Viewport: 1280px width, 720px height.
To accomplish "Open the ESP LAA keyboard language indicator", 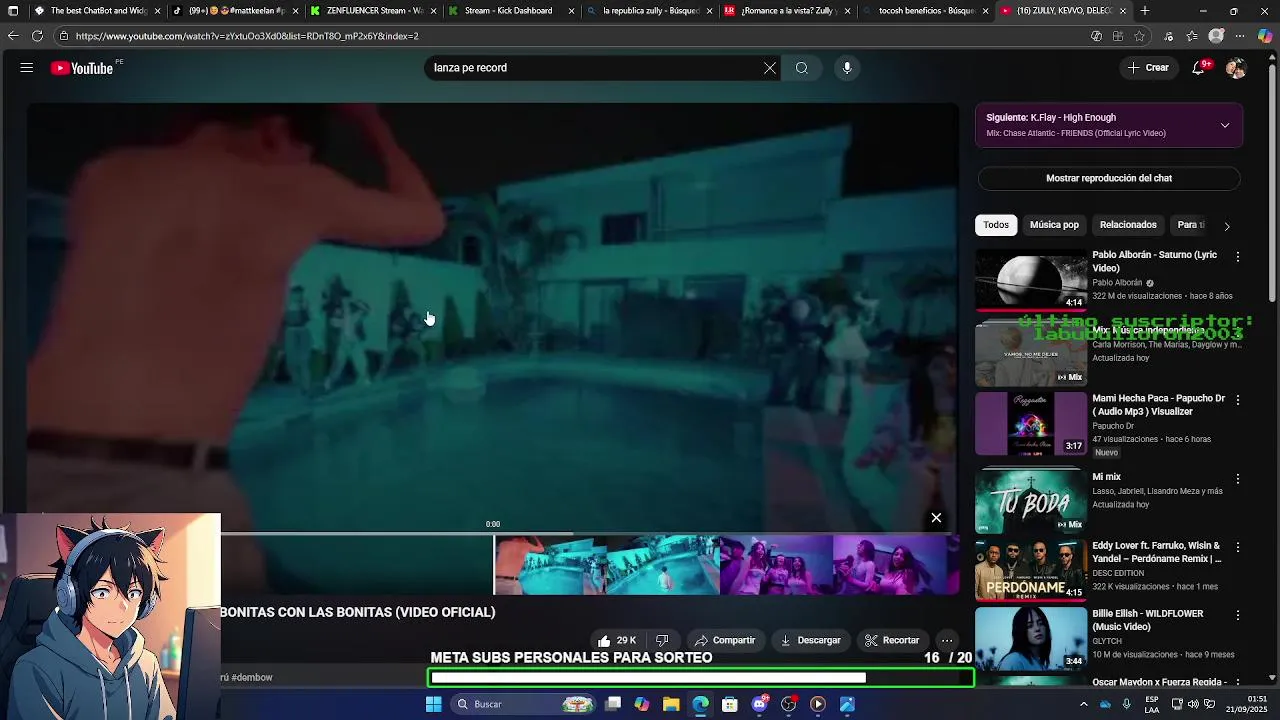I will tap(1152, 704).
